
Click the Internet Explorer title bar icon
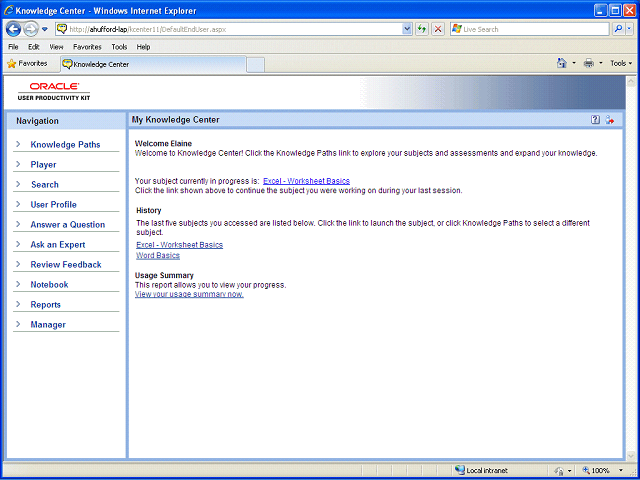[x=9, y=11]
